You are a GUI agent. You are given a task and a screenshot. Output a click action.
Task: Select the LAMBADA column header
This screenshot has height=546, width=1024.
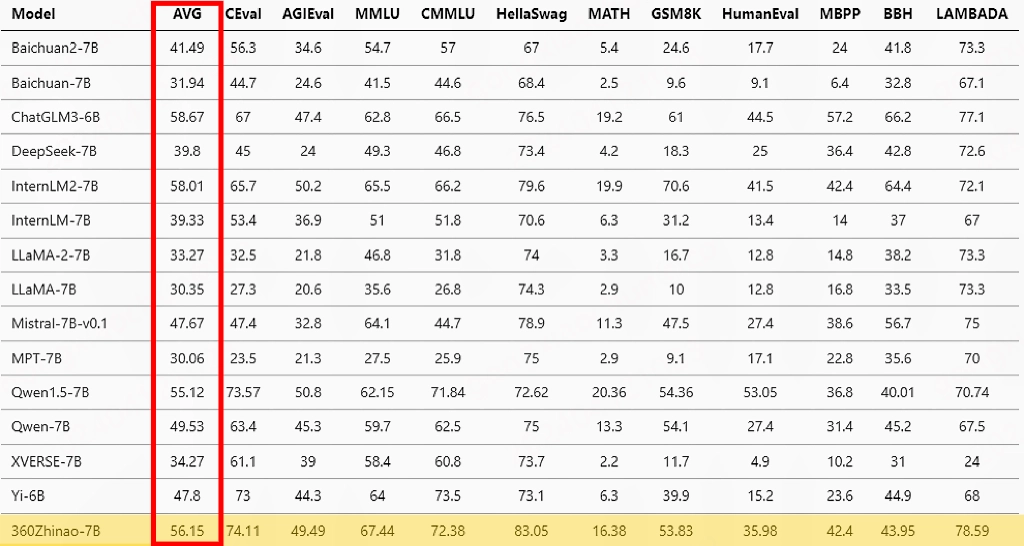971,15
